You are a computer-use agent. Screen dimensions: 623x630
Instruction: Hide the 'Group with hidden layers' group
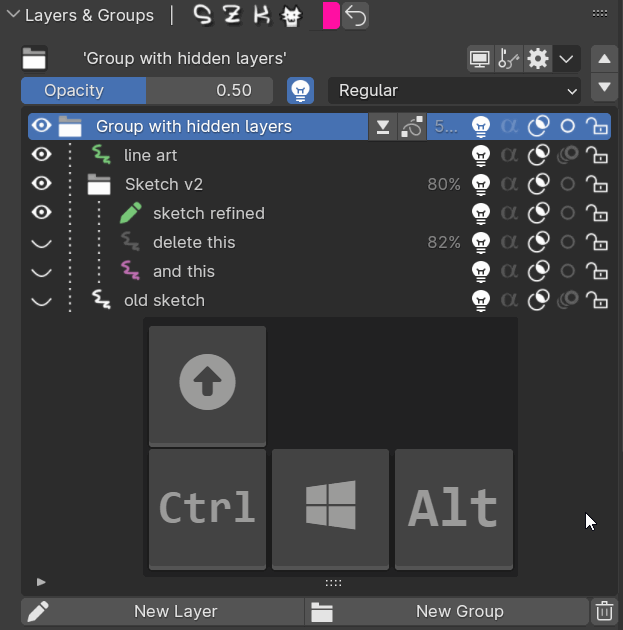(41, 126)
